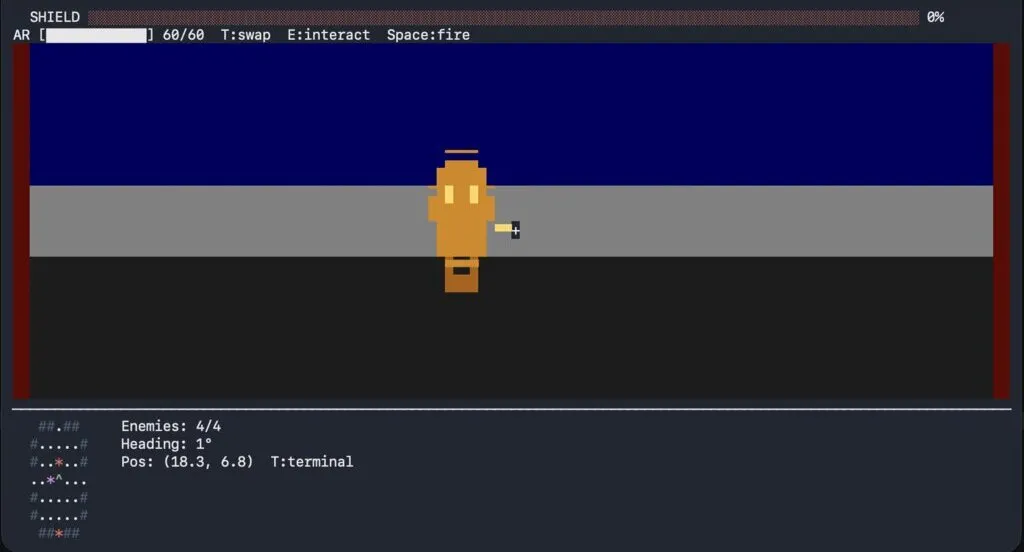Click the 60/60 ammo count
Screen dimensions: 1024x552
click(183, 35)
